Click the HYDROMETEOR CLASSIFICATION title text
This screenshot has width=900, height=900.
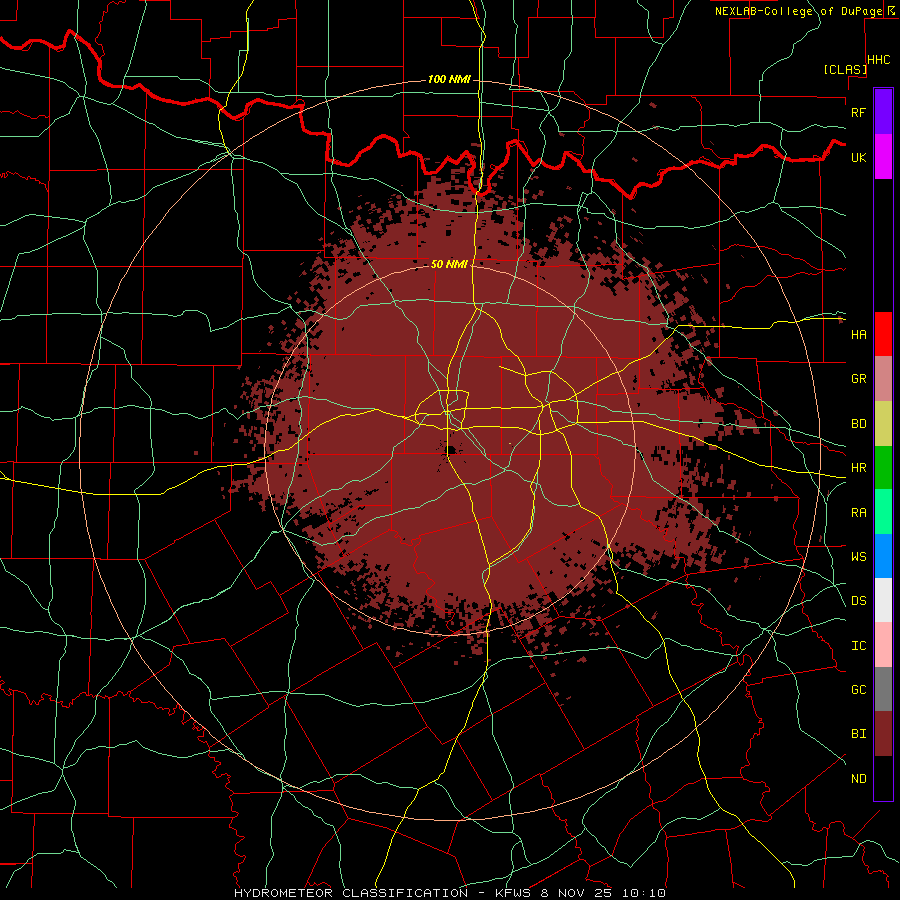point(351,893)
